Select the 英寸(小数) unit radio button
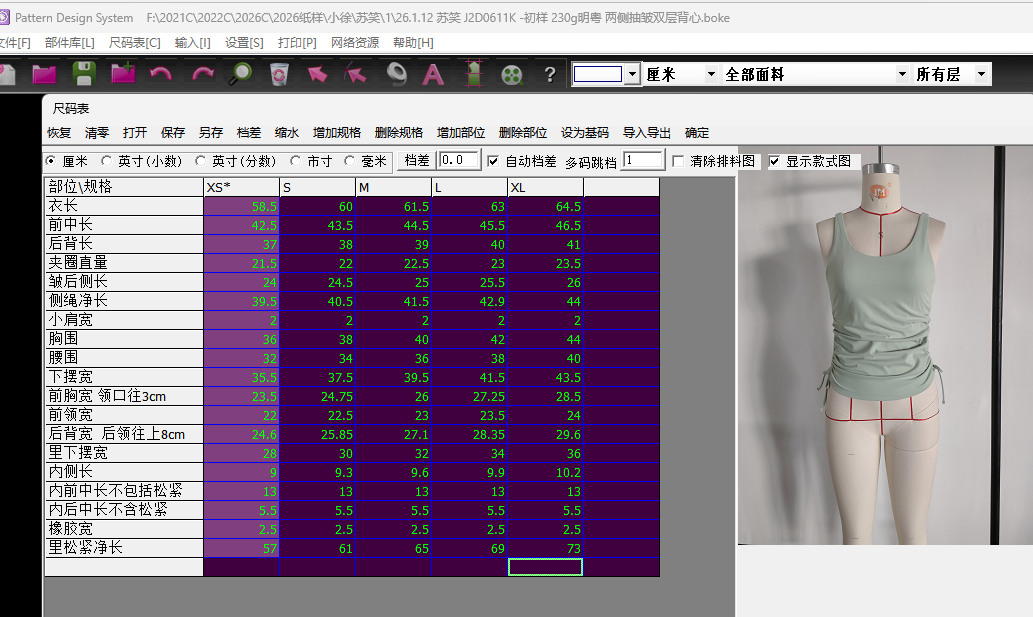The height and width of the screenshot is (617, 1033). (108, 161)
